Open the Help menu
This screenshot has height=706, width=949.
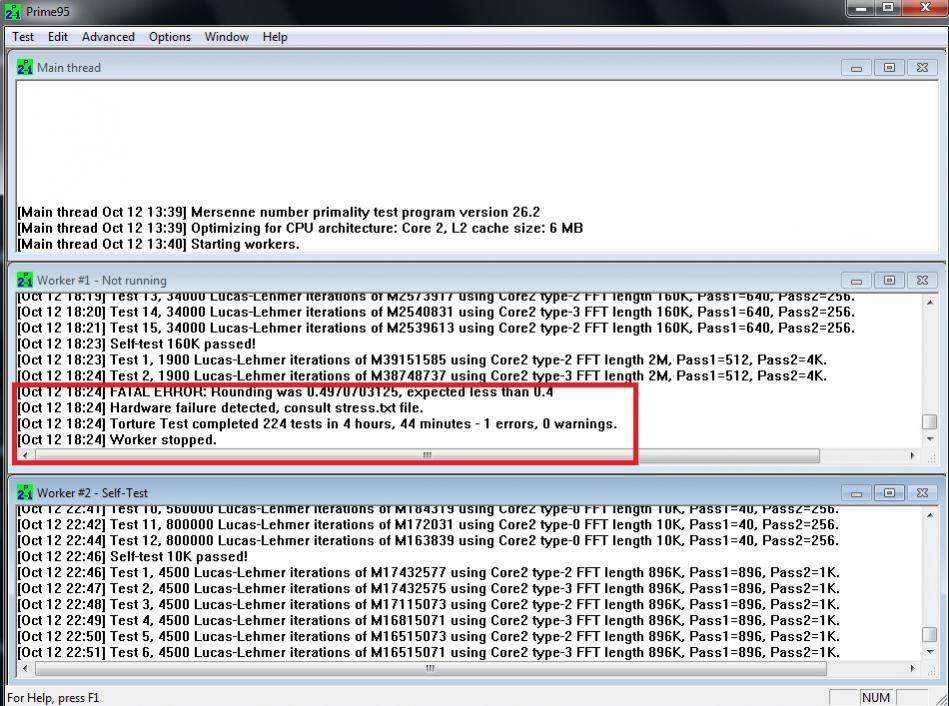[275, 37]
